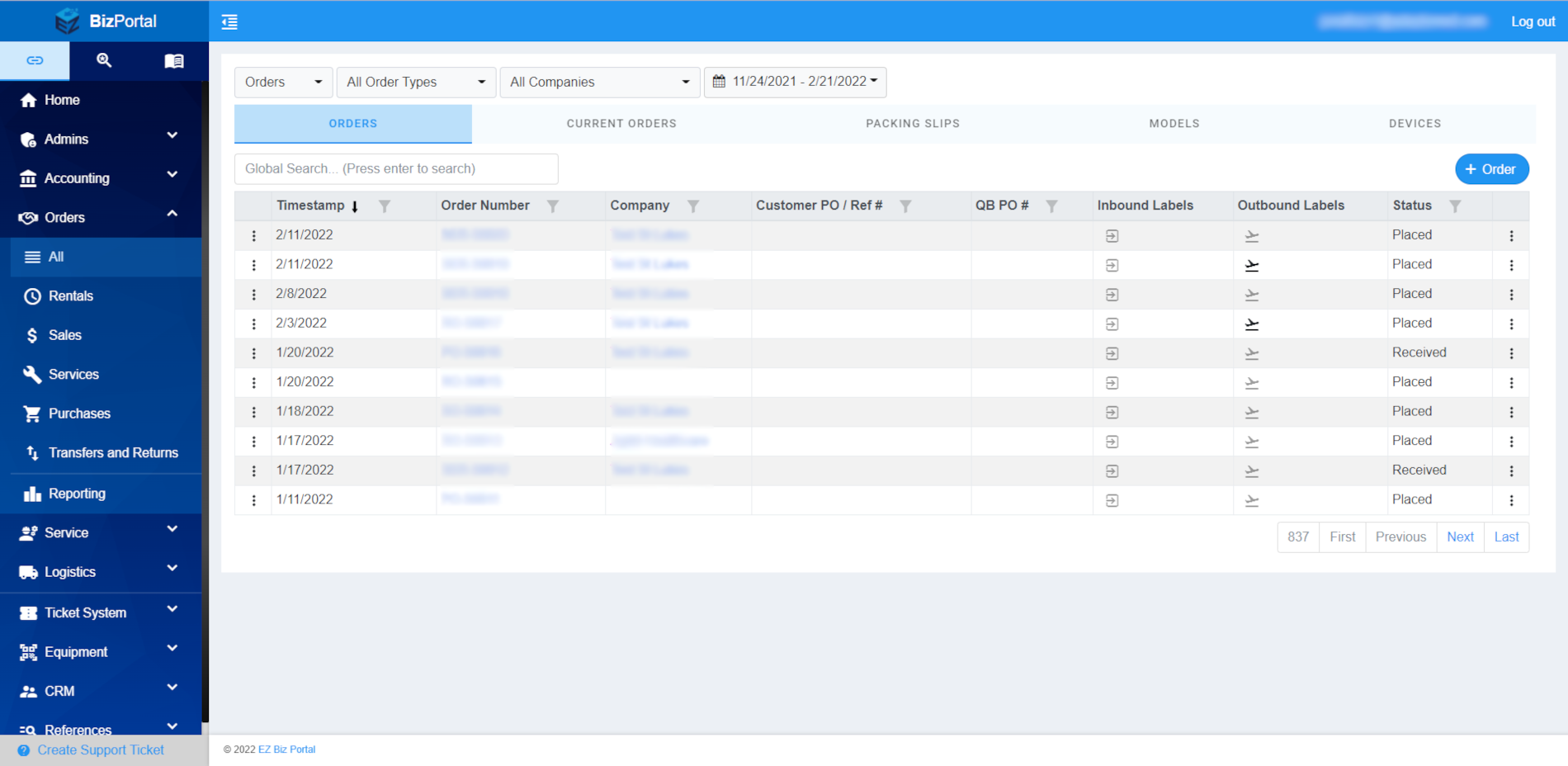Screen dimensions: 1568x766
Task: Open Sales in the sidebar
Action: click(x=106, y=335)
